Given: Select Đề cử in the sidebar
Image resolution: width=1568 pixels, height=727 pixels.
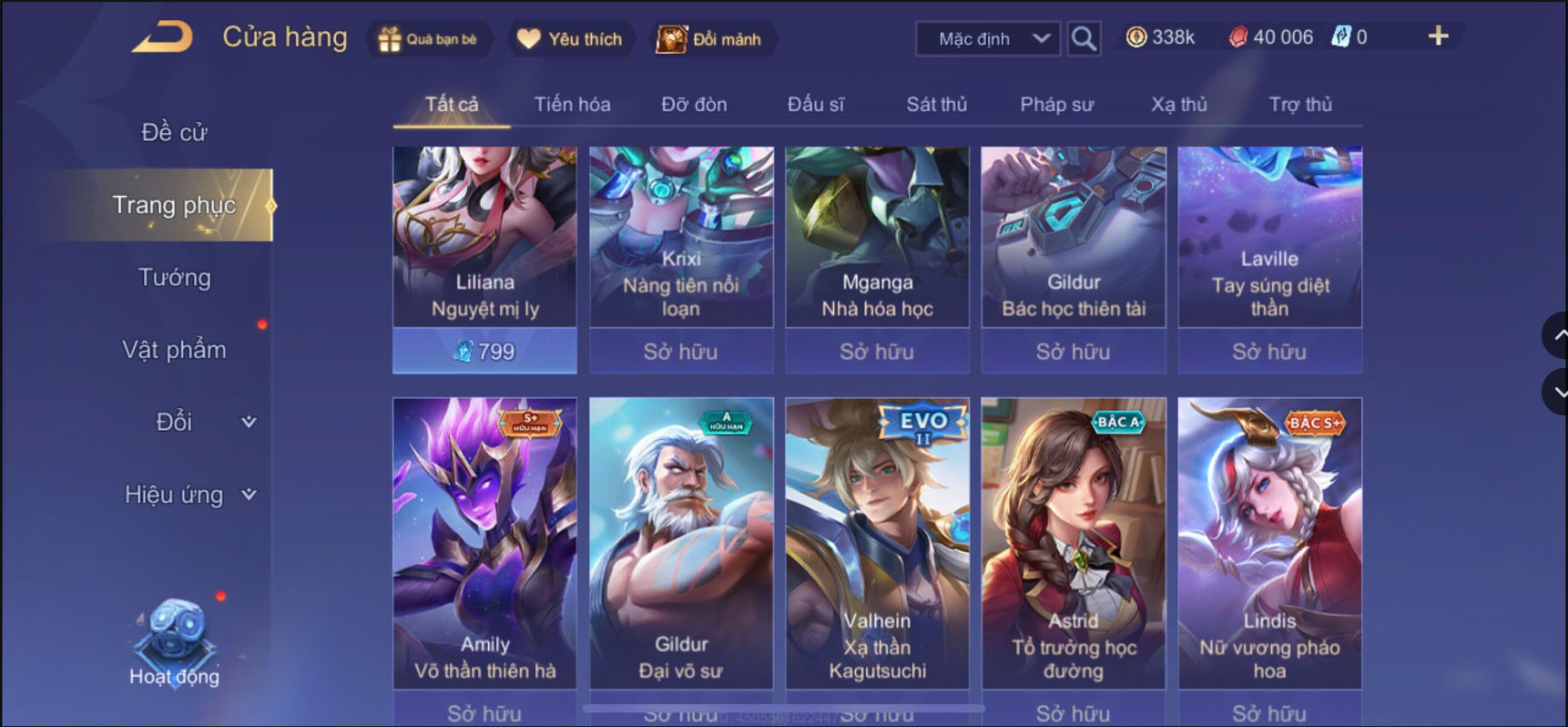Looking at the screenshot, I should 174,132.
